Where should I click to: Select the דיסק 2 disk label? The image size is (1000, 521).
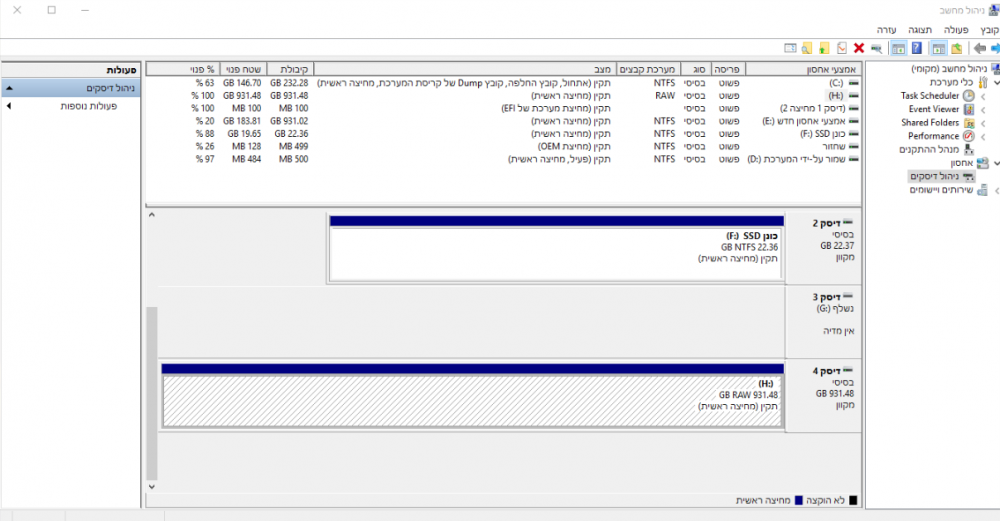(x=823, y=249)
